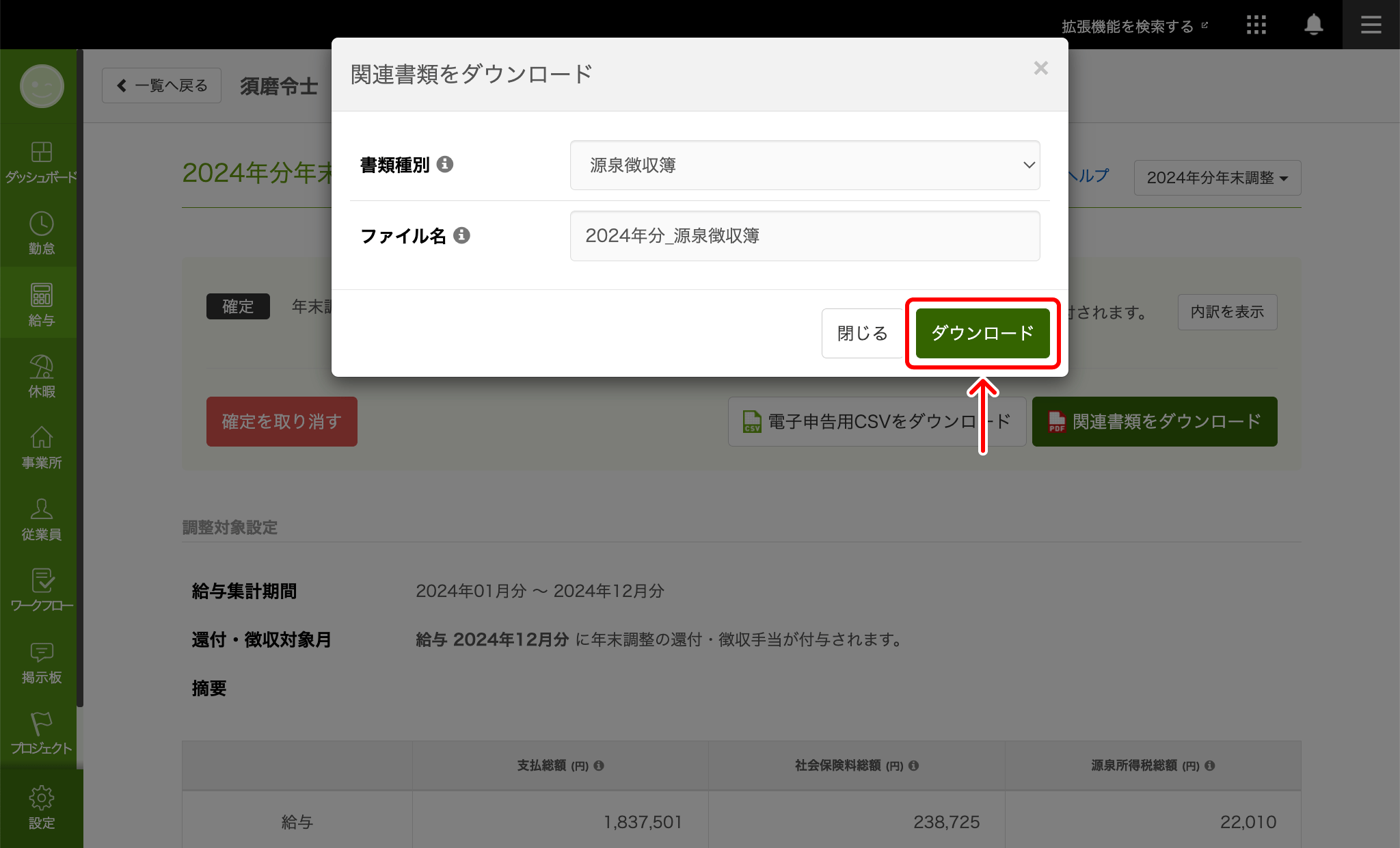
Task: Click the 摘要 label
Action: [208, 688]
